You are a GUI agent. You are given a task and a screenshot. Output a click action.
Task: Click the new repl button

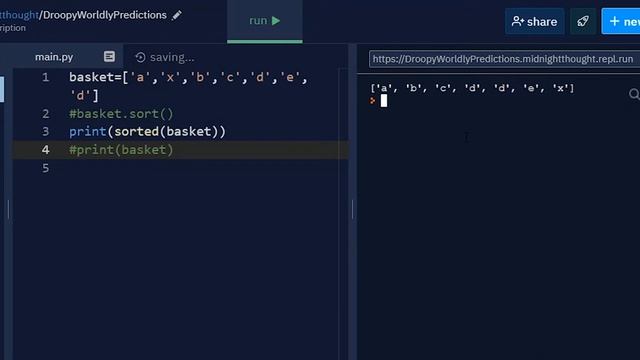coord(621,21)
